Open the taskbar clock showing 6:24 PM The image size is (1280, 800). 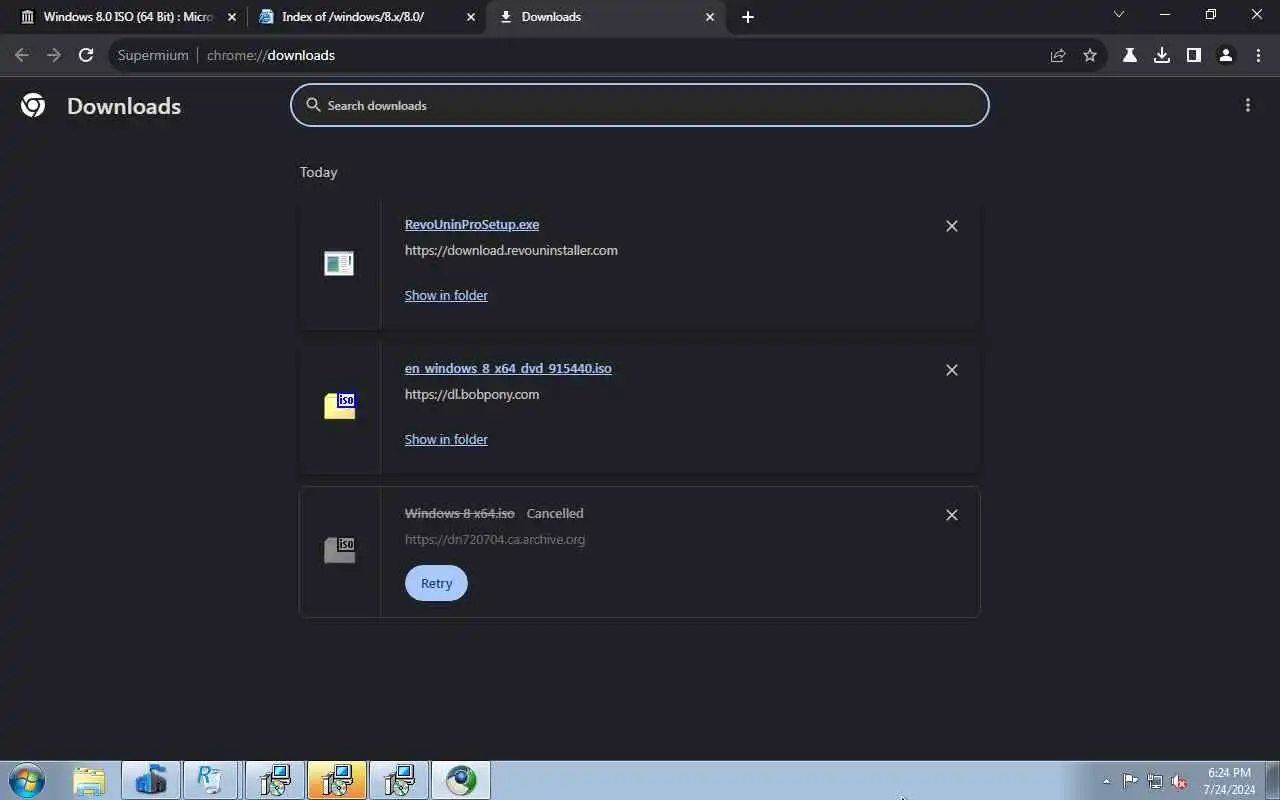click(x=1229, y=781)
